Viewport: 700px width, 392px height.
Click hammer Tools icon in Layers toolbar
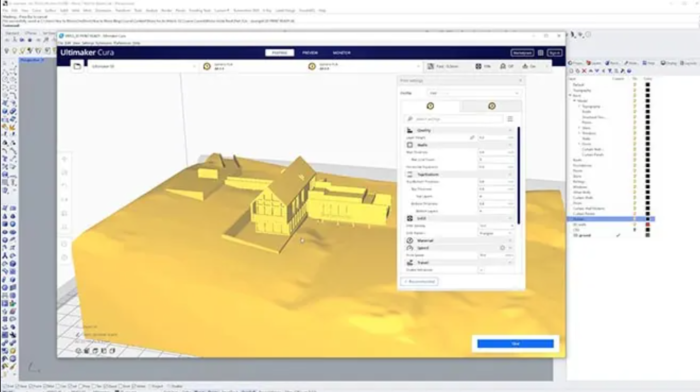622,71
